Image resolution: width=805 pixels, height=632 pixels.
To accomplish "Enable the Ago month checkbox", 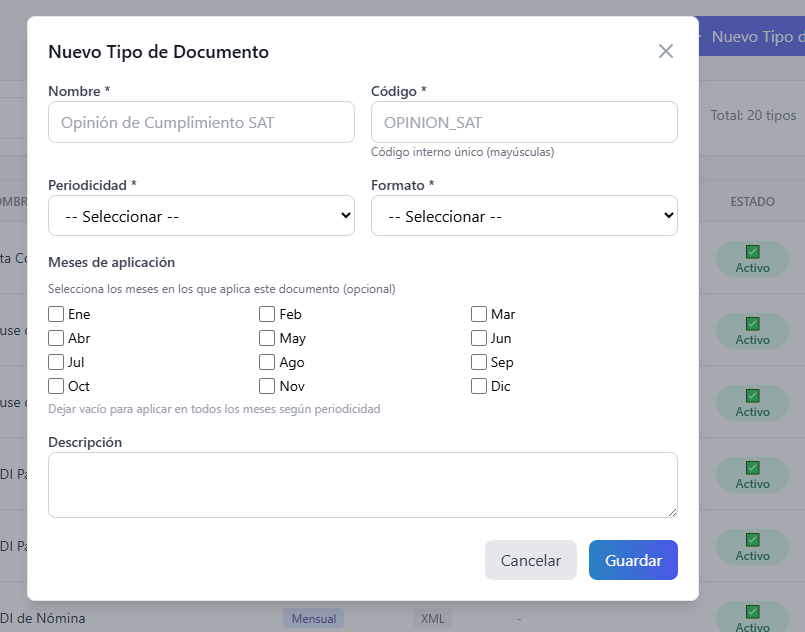I will tap(267, 362).
